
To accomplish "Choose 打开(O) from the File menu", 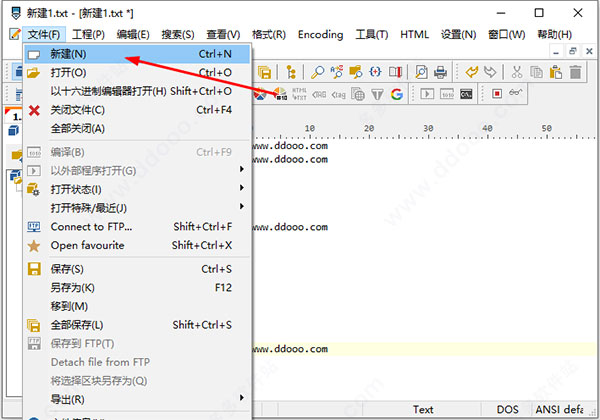I will coord(137,73).
